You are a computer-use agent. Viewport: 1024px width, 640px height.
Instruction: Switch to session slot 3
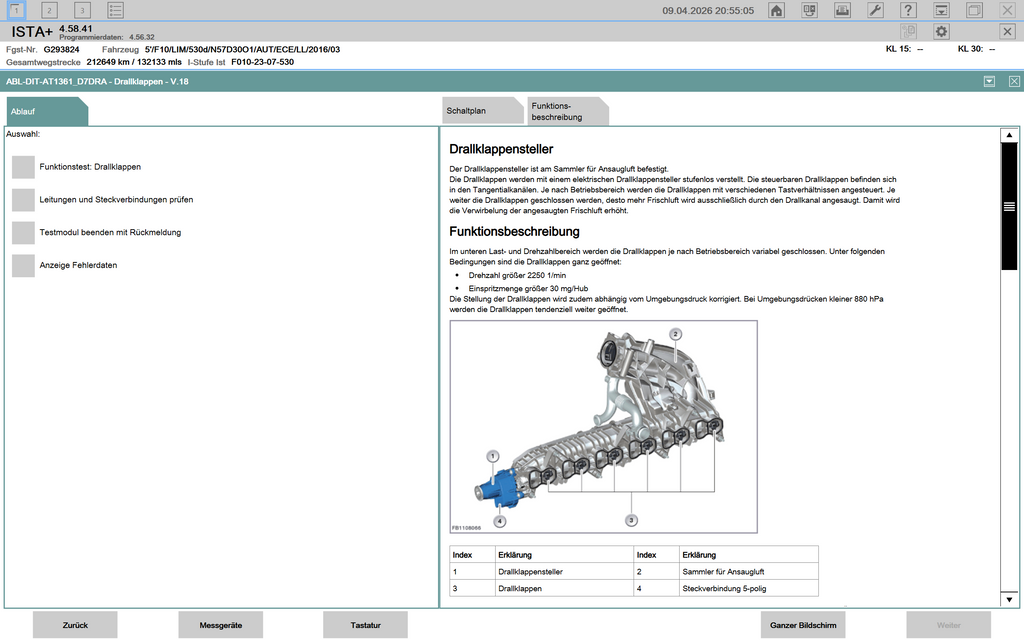pos(82,10)
